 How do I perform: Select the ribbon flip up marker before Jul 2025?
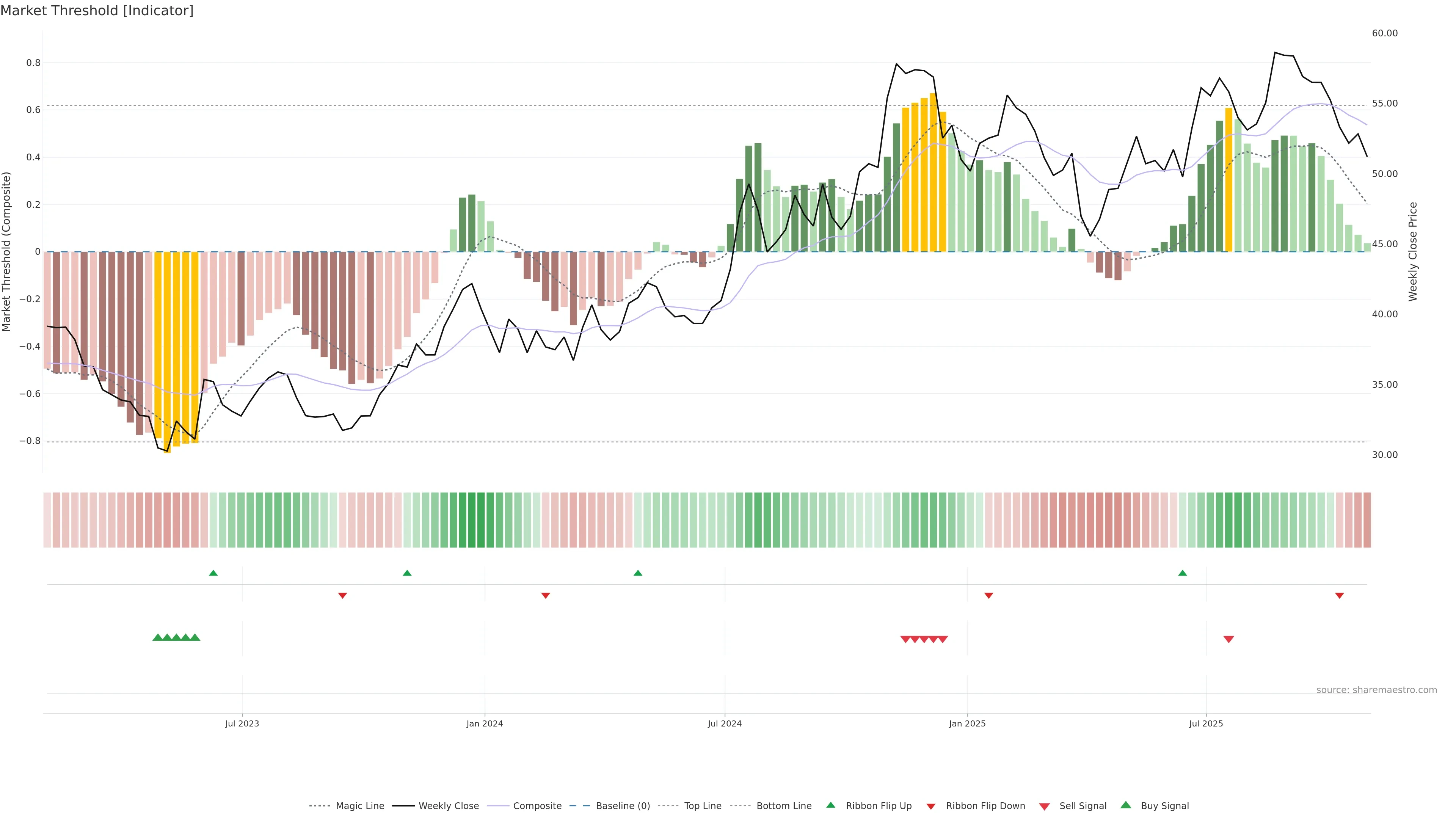click(x=1183, y=573)
